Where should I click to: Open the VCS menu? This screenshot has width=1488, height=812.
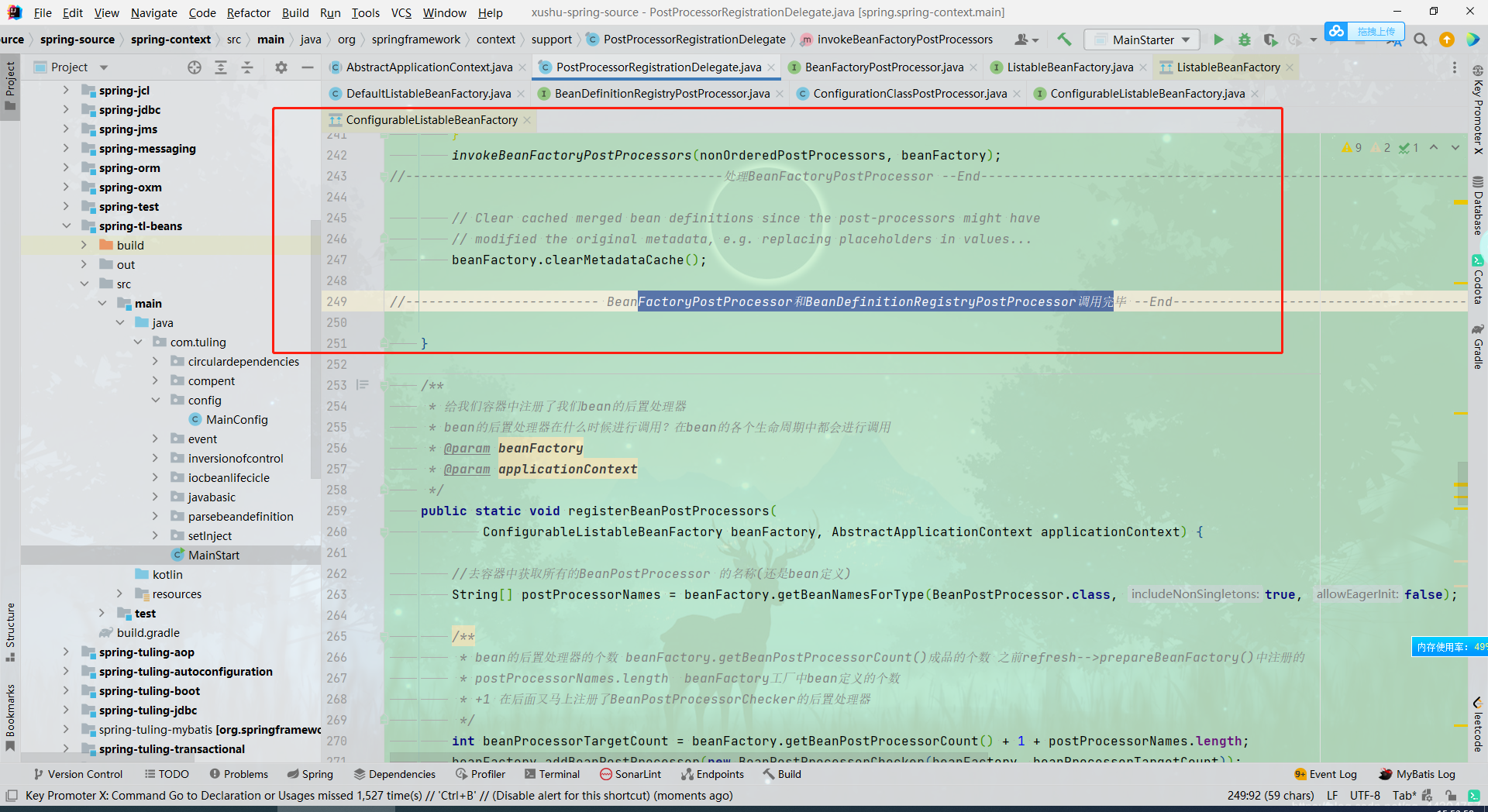click(401, 12)
